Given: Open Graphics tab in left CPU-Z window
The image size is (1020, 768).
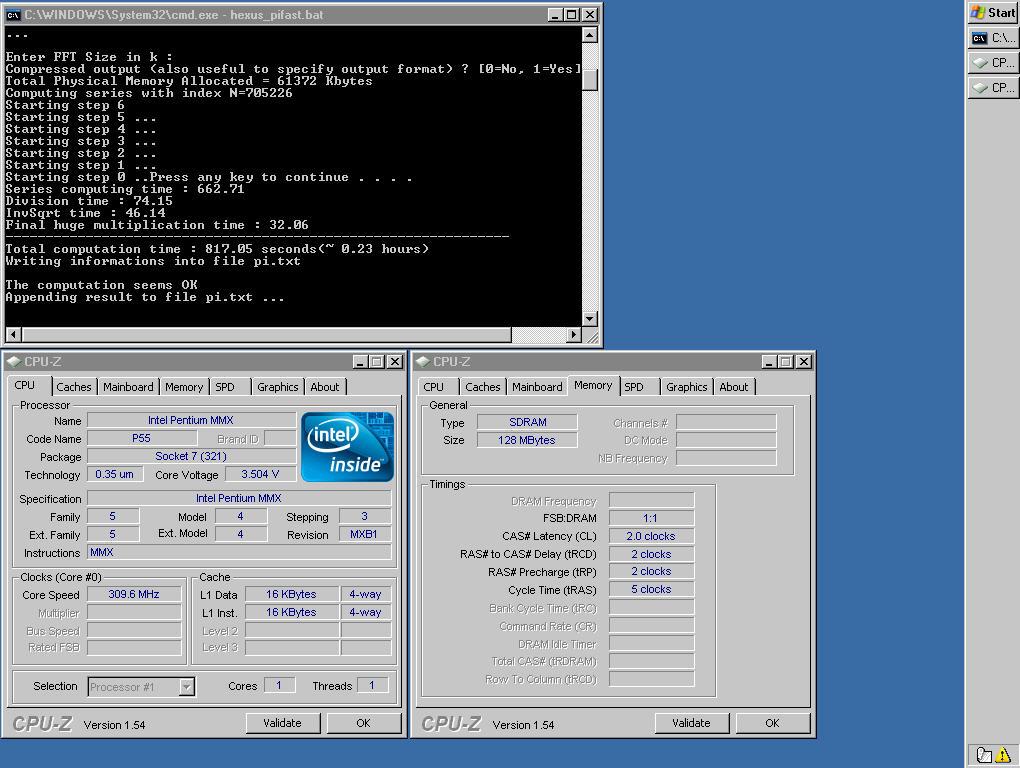Looking at the screenshot, I should click(278, 387).
